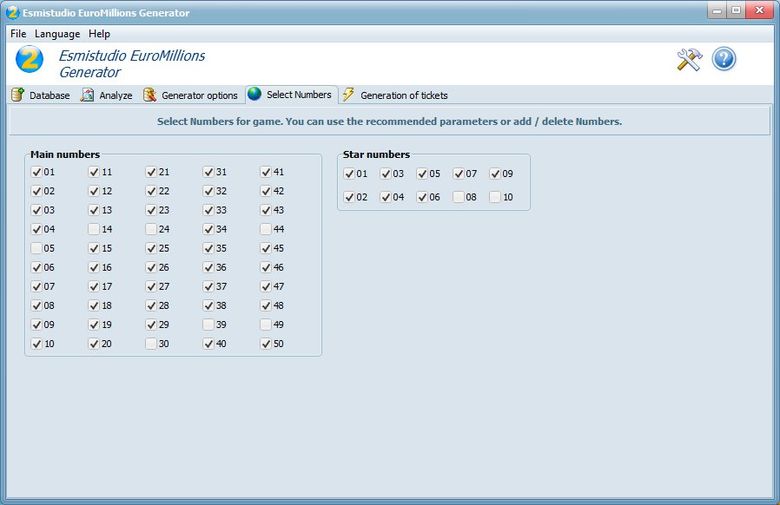Click the lightning icon for Generation of tickets

[348, 94]
